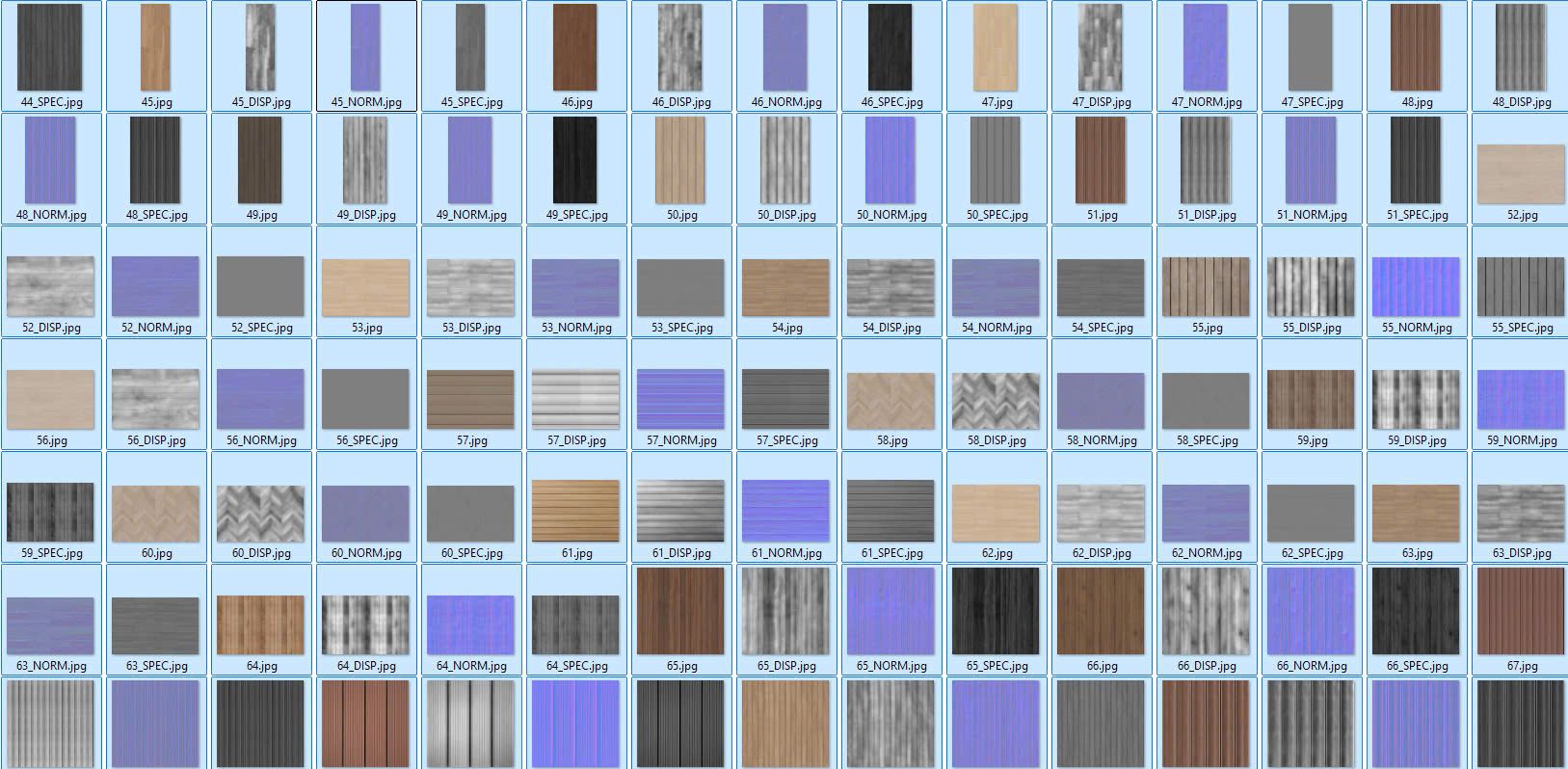The height and width of the screenshot is (769, 1568).
Task: Select the 59_SPEC.jpg thumbnail
Action: (x=51, y=513)
